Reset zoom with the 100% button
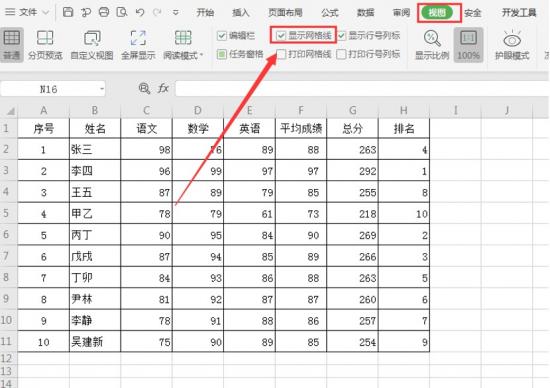550x388 pixels. coord(469,45)
